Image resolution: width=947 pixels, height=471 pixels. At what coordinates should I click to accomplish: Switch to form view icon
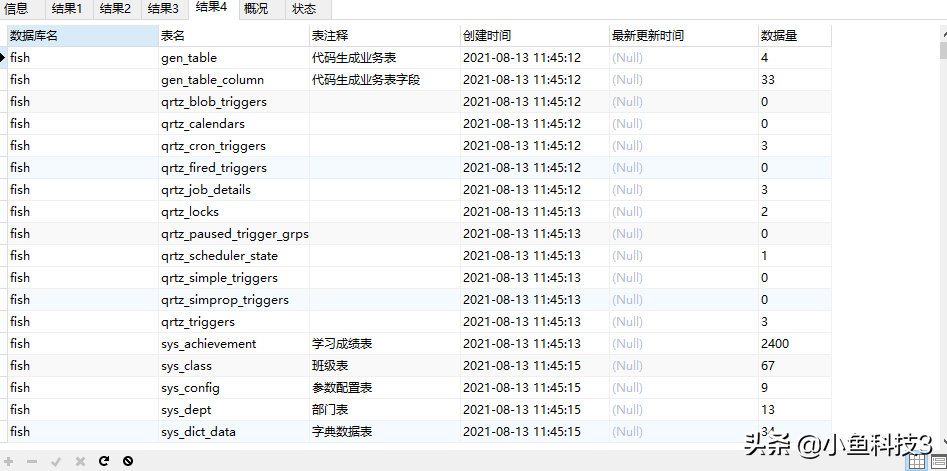point(938,462)
